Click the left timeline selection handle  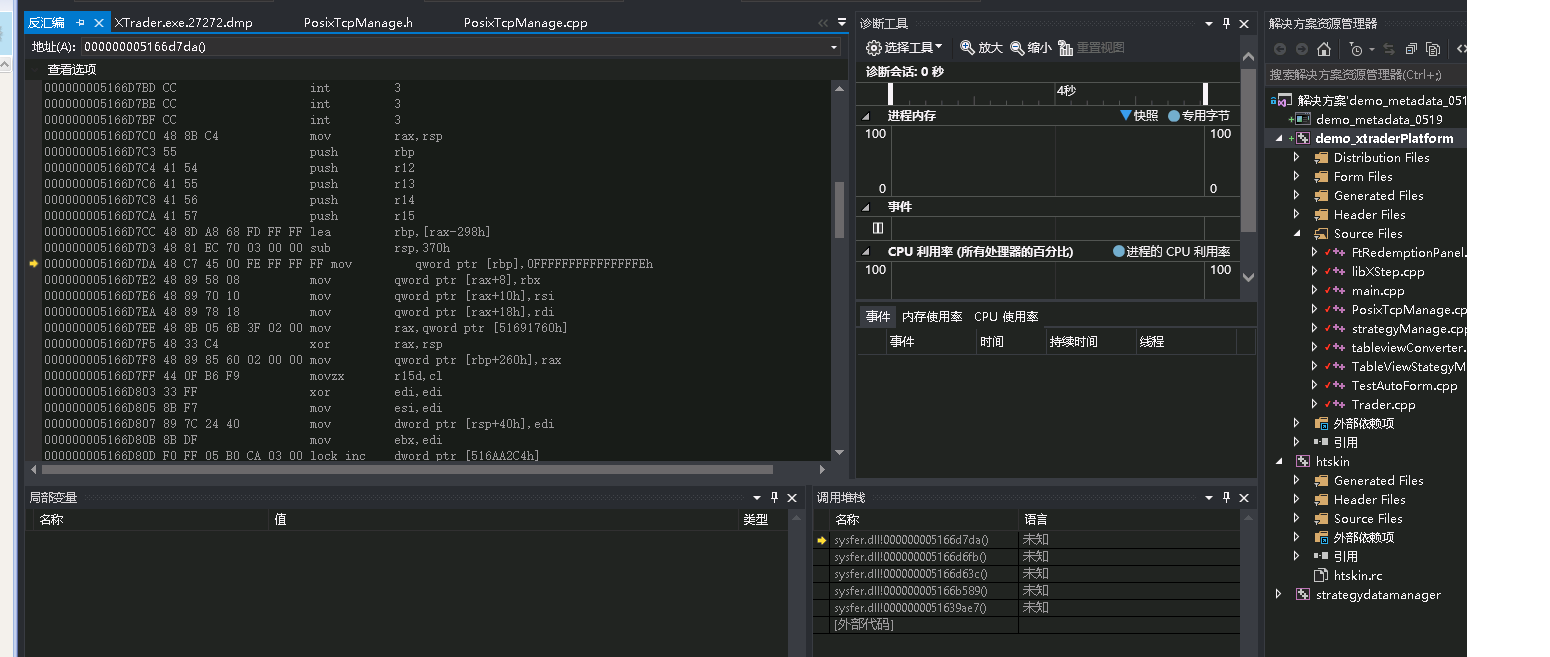click(x=891, y=93)
